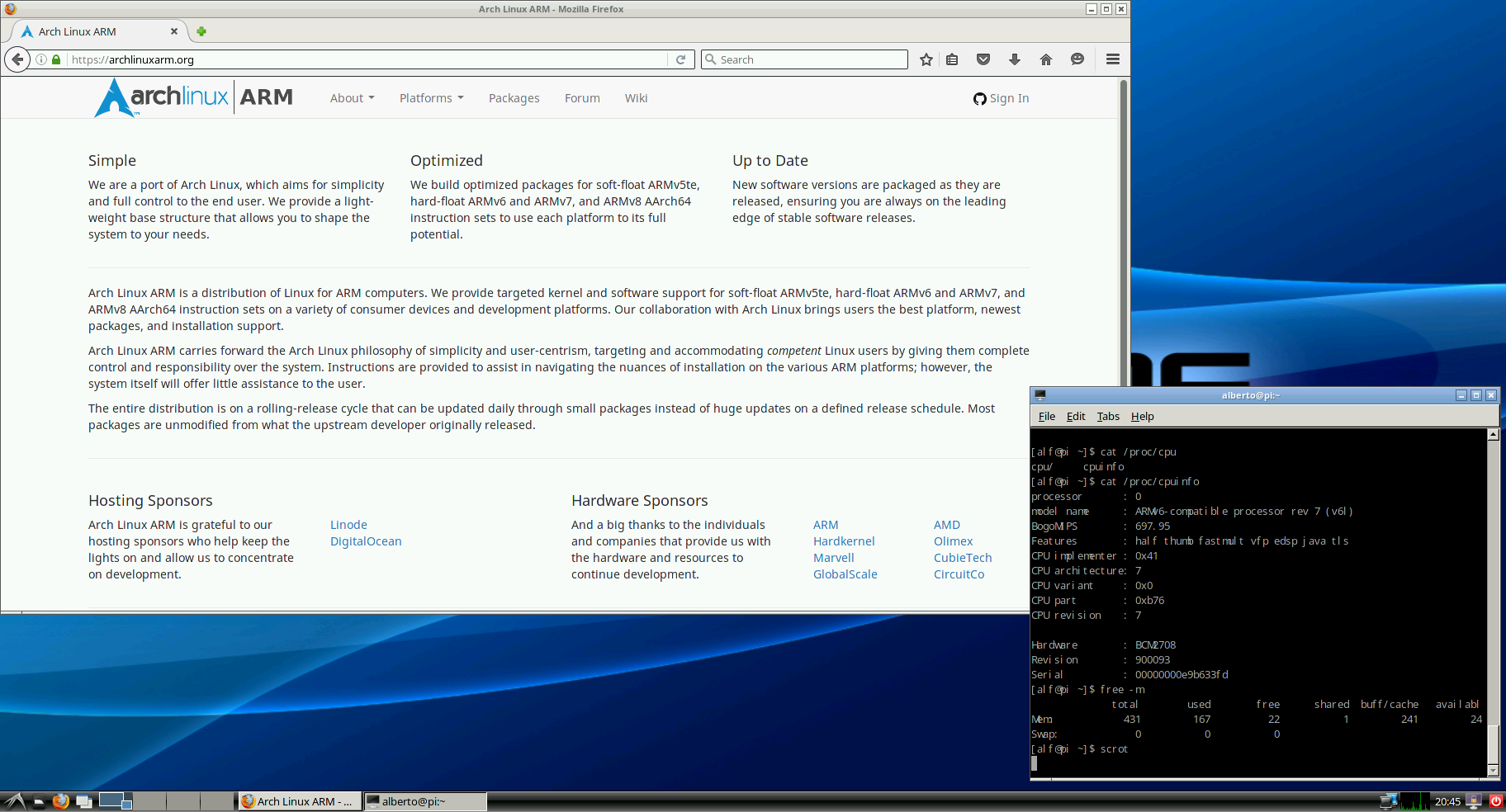Open downloads arrow icon

(x=1015, y=59)
